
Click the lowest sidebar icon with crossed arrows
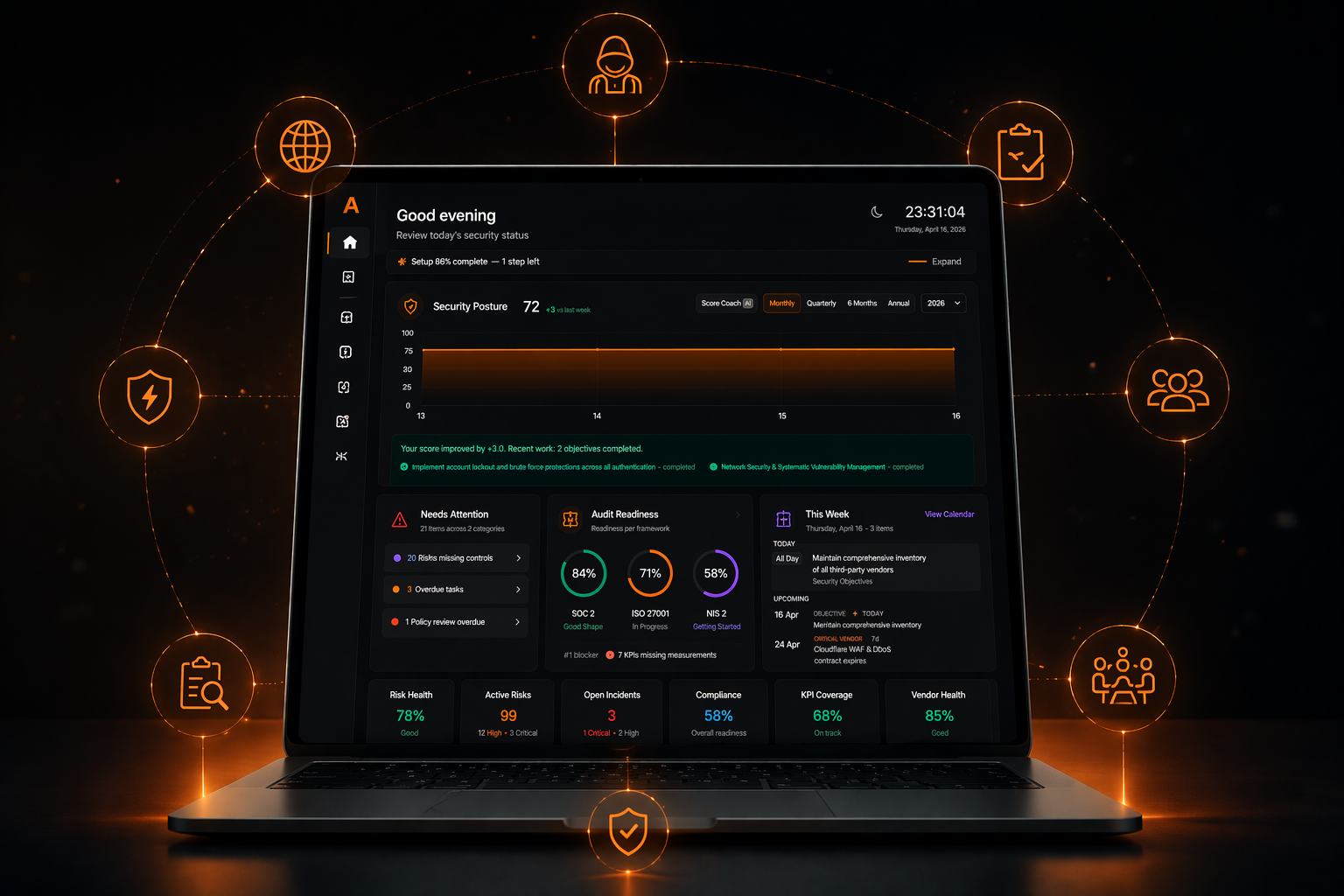click(341, 456)
